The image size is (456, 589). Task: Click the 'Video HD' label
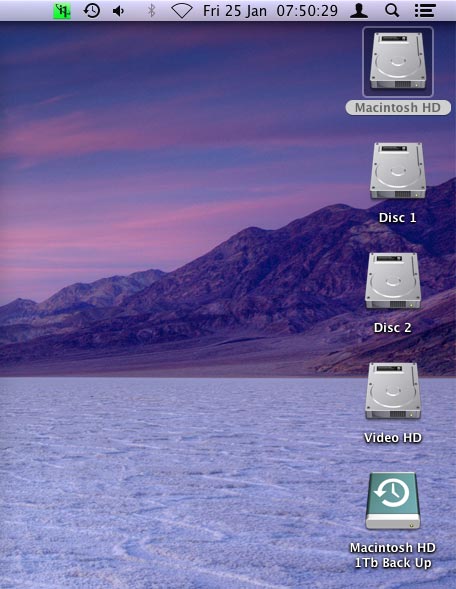tap(393, 438)
